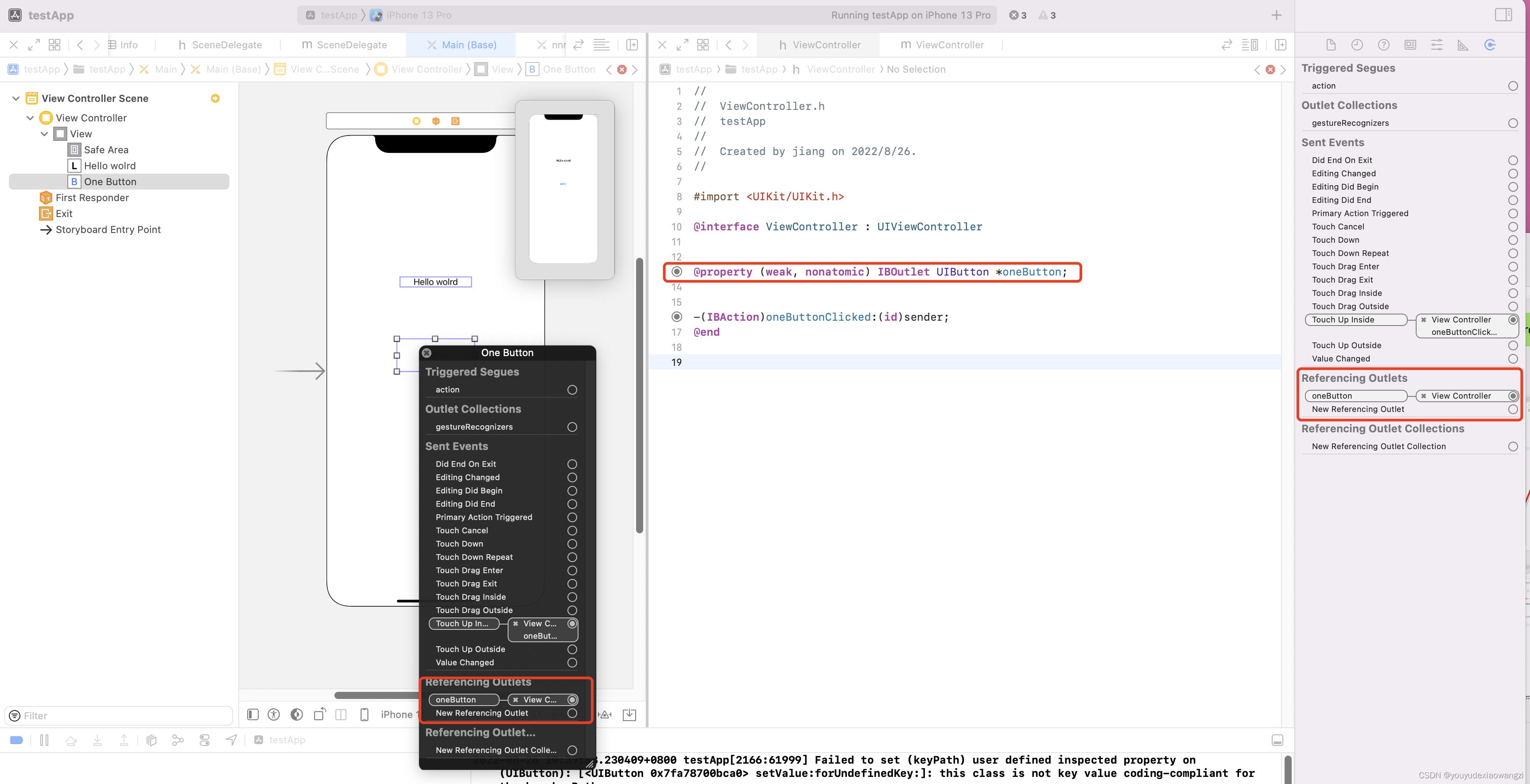The width and height of the screenshot is (1530, 784).
Task: Click the Filter field in navigator
Action: pos(119,716)
